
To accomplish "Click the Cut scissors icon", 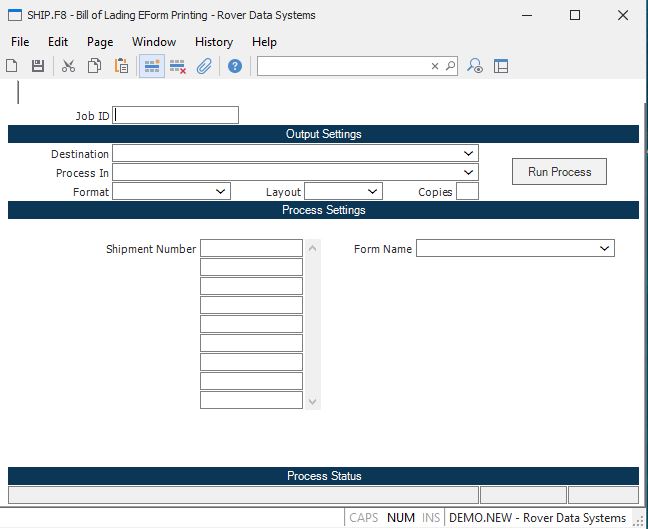I will 69,66.
